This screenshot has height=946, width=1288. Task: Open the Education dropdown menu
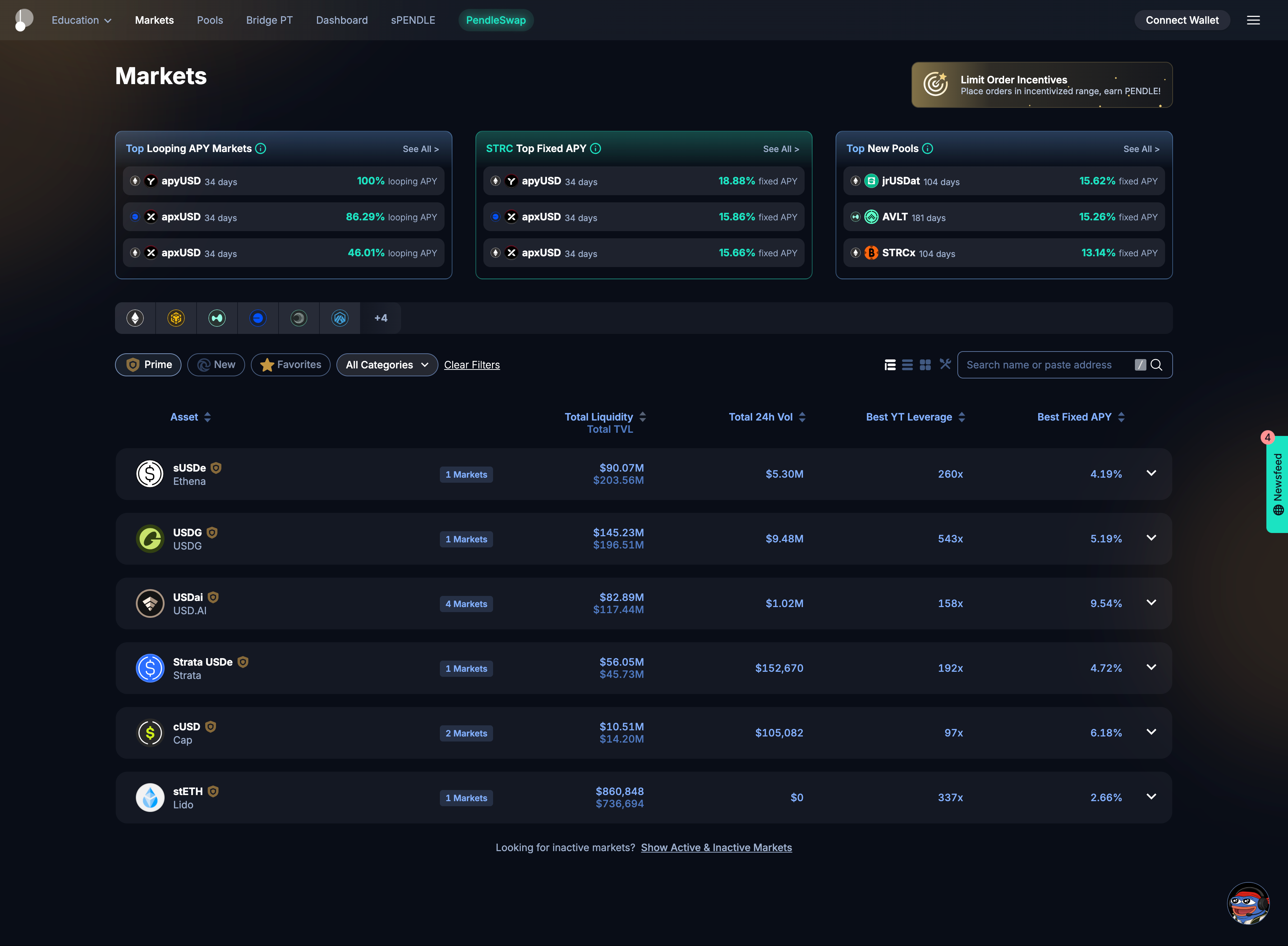tap(81, 20)
